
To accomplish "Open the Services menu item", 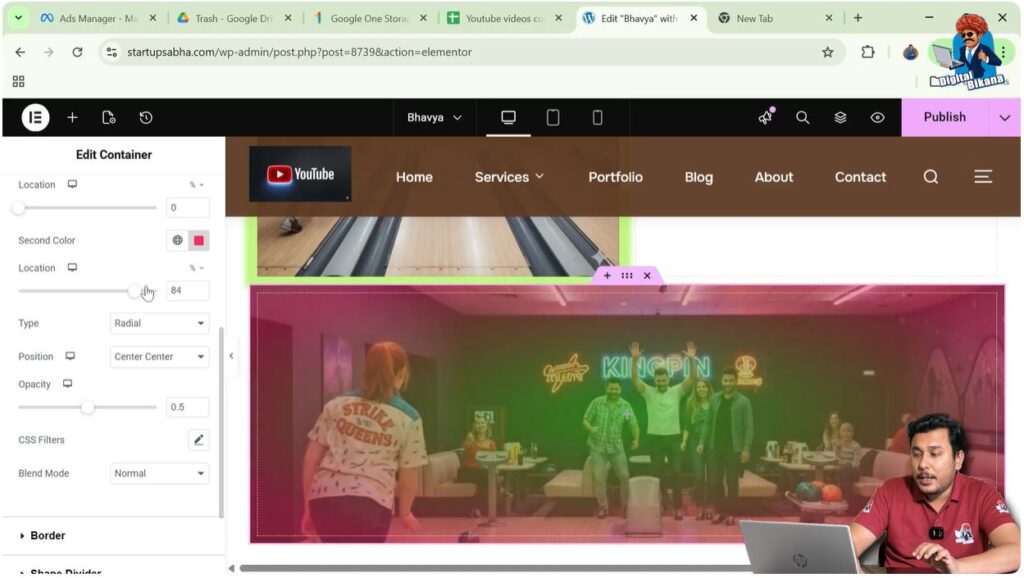I will 509,177.
